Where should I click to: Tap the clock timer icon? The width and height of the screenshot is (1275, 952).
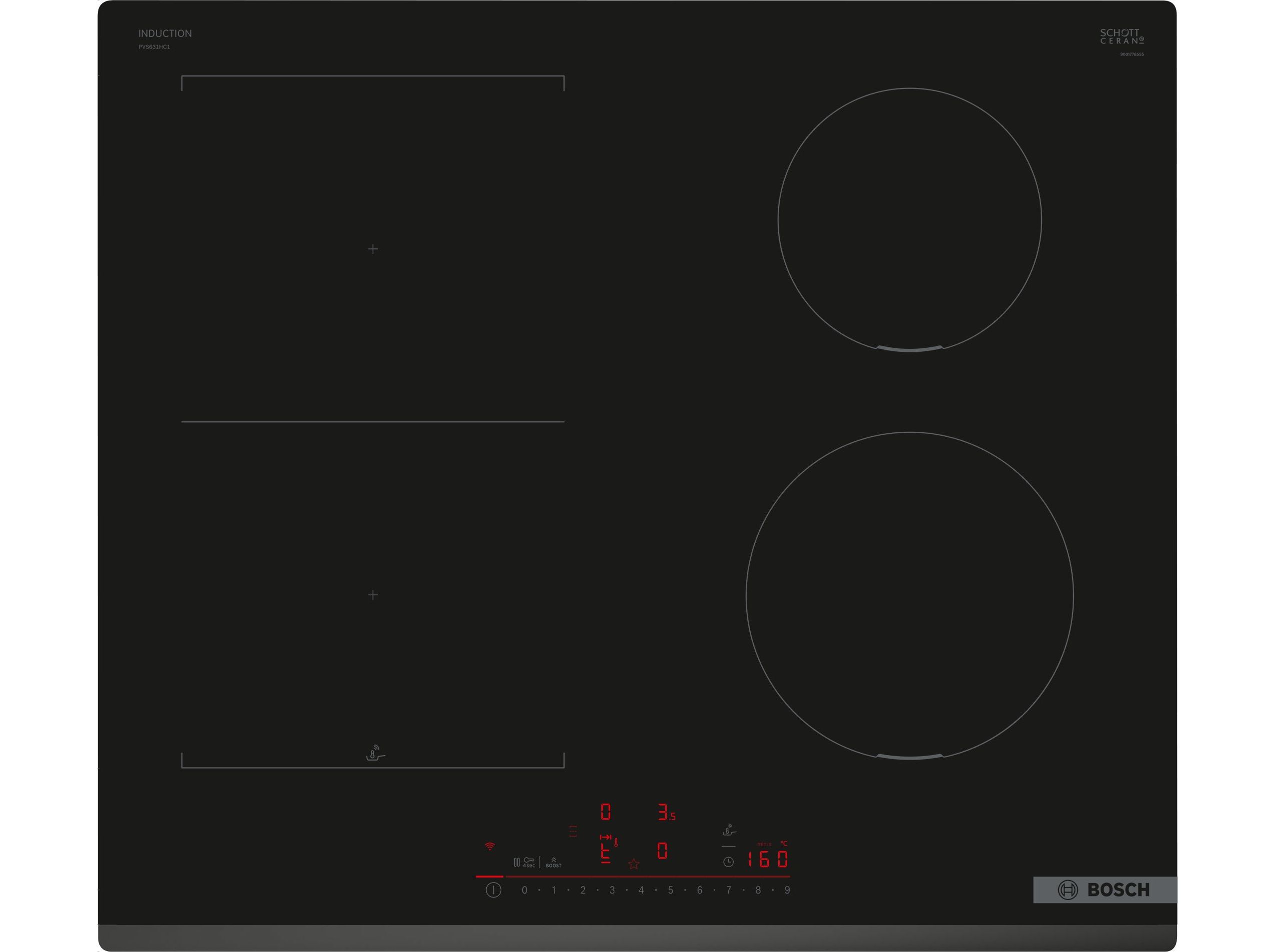click(729, 862)
